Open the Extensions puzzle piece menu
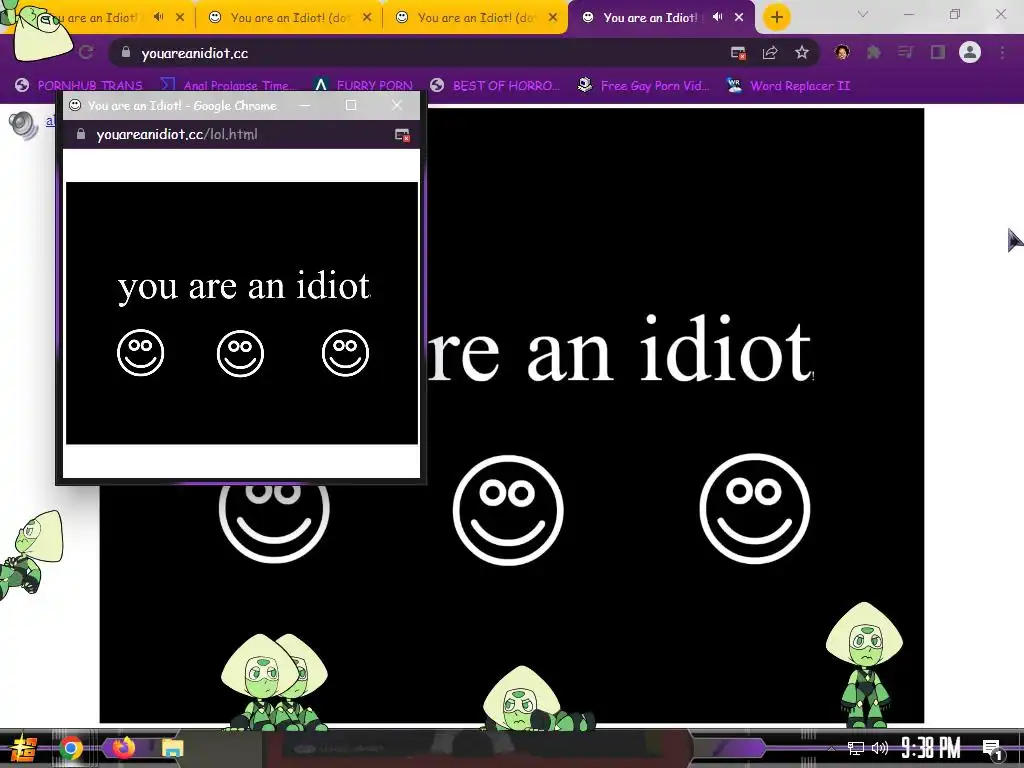This screenshot has width=1024, height=768. pos(874,52)
